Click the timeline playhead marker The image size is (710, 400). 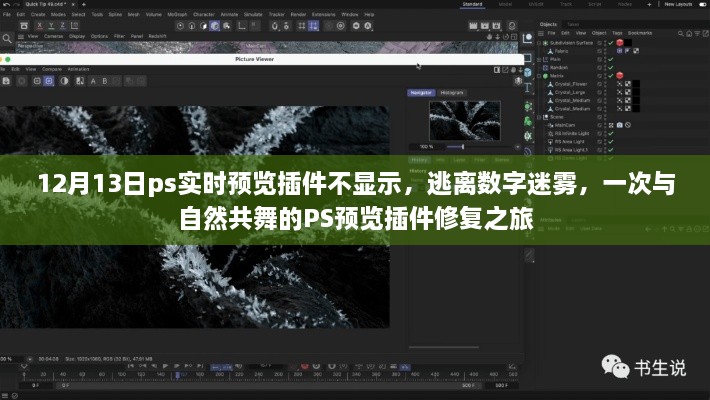click(x=178, y=375)
